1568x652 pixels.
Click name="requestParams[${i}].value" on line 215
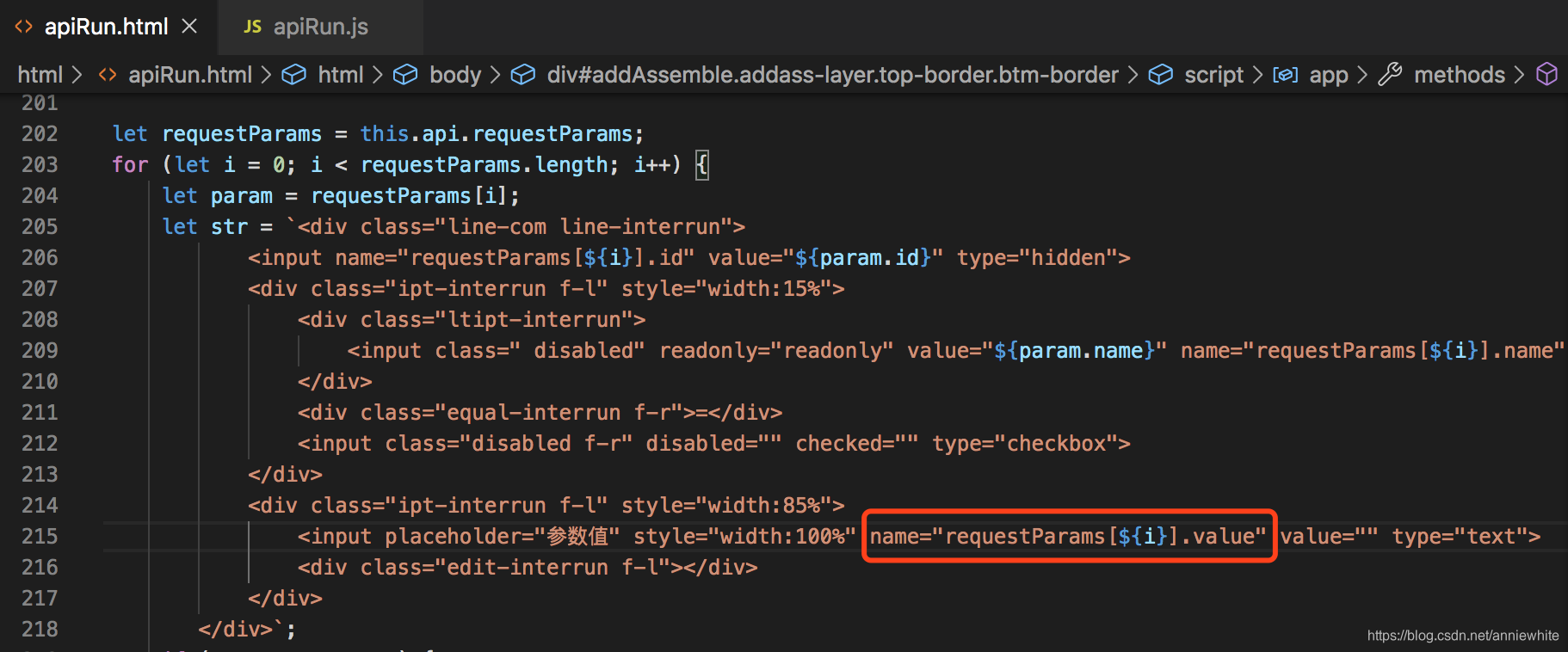1068,537
